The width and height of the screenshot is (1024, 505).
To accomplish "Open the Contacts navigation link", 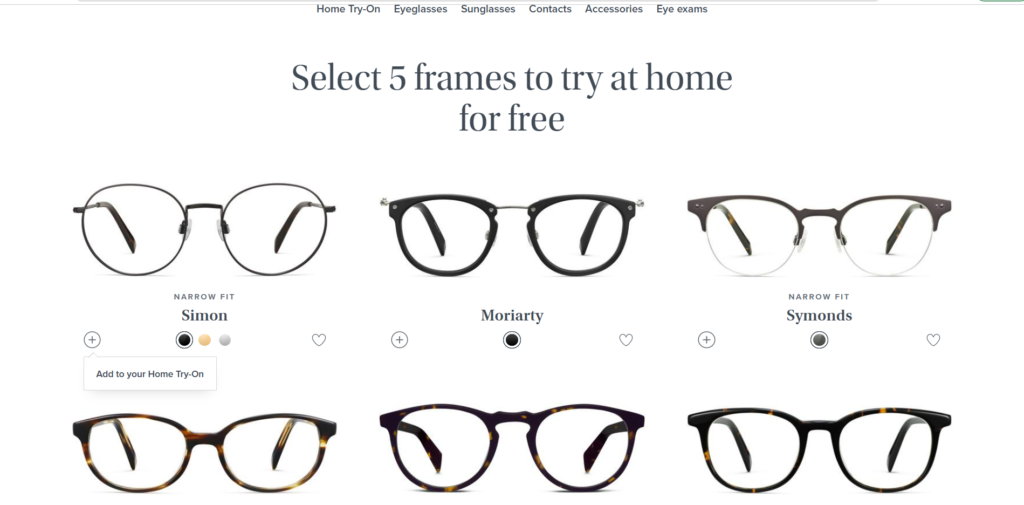I will coord(550,9).
